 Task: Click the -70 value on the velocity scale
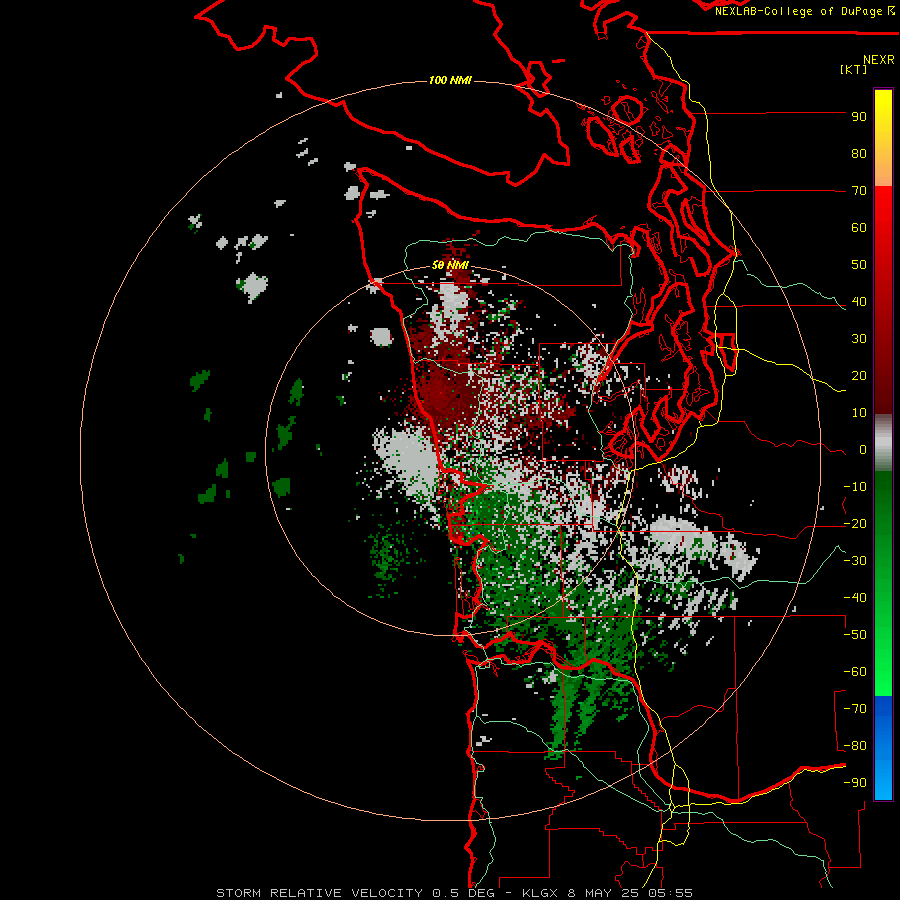[855, 709]
